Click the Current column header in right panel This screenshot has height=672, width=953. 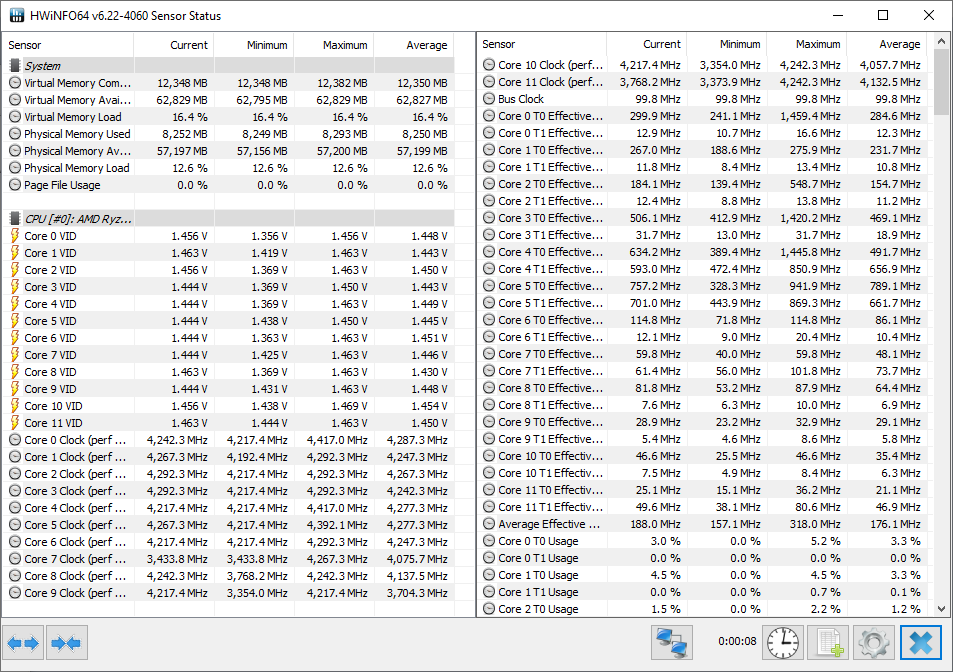(x=647, y=44)
